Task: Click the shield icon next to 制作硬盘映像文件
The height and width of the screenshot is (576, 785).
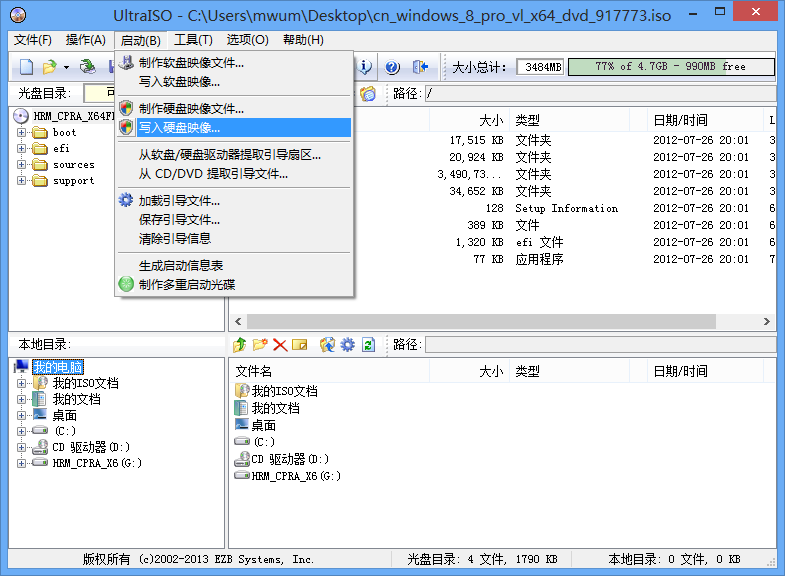Action: click(x=126, y=108)
